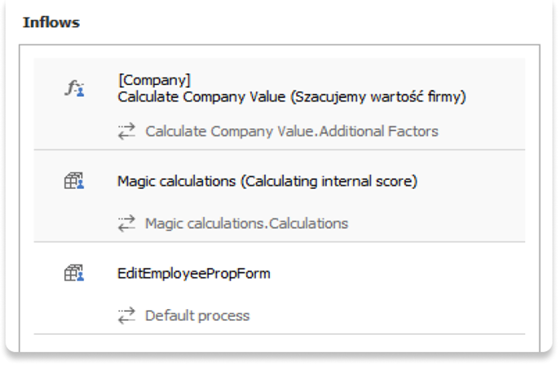Open Magic calculations (Calculating internal score) entry
This screenshot has height=365, width=558.
pyautogui.click(x=267, y=181)
